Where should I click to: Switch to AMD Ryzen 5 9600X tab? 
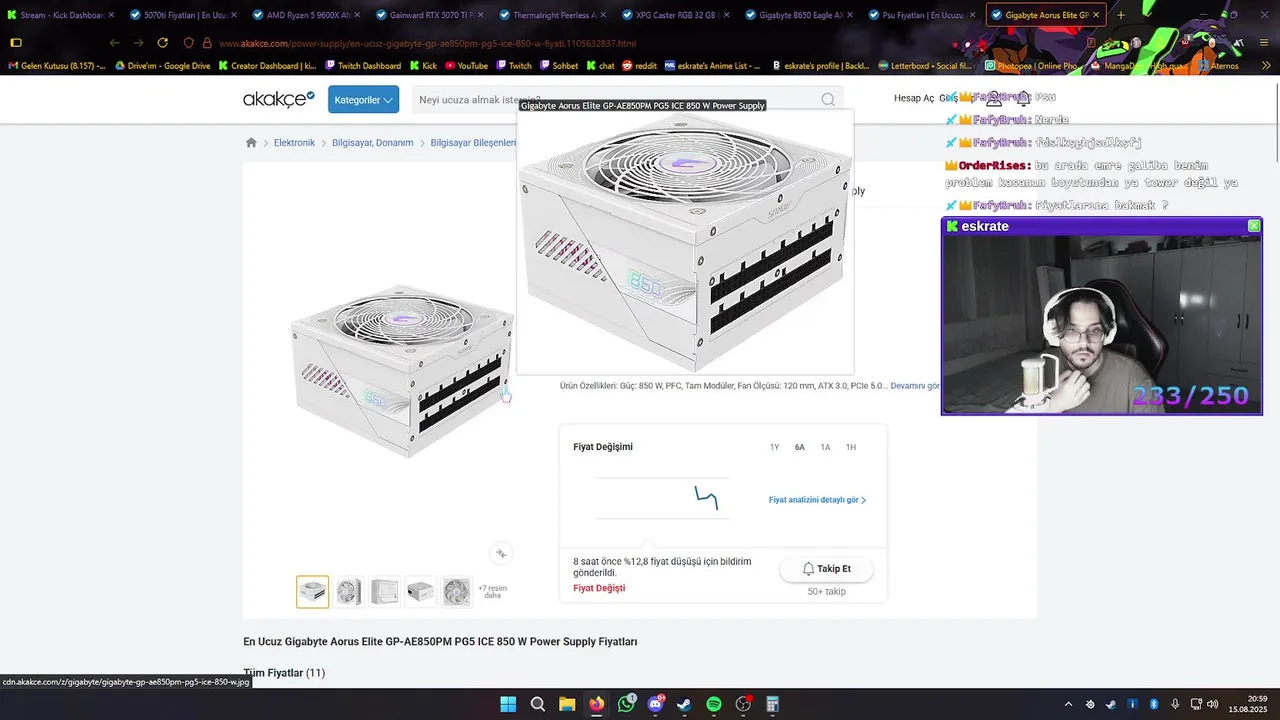click(305, 15)
